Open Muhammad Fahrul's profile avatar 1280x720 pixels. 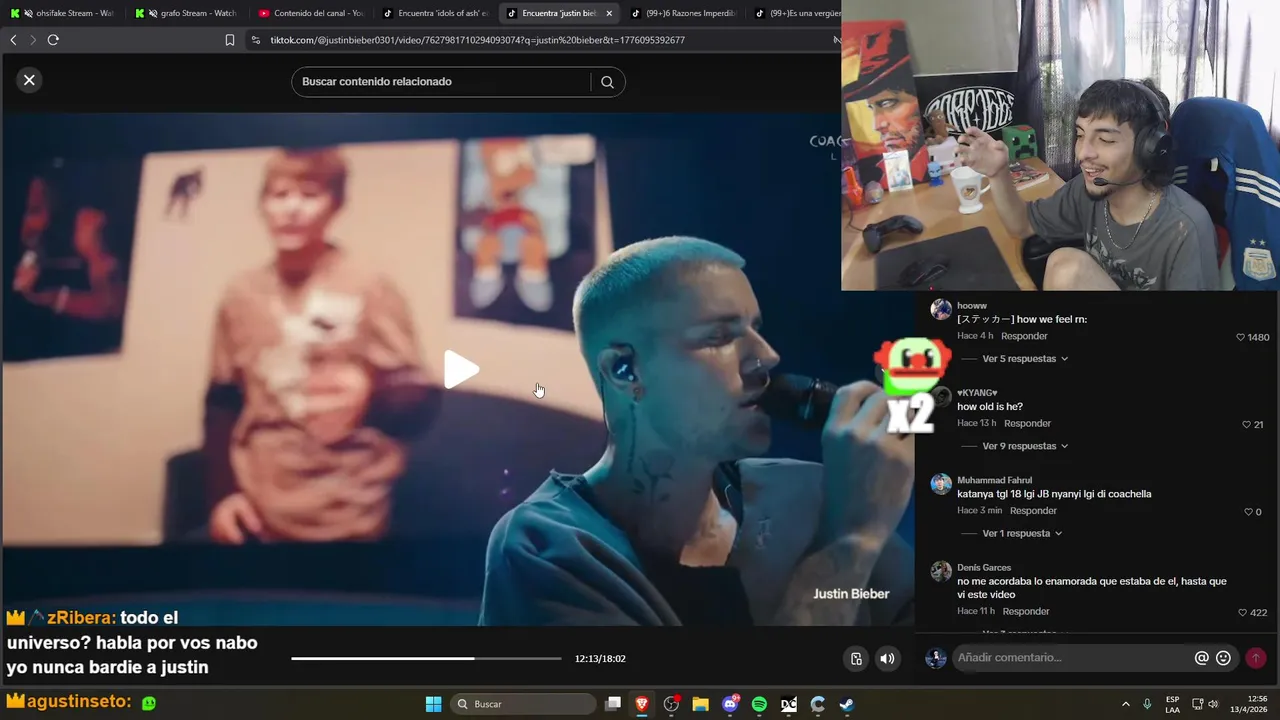click(941, 484)
